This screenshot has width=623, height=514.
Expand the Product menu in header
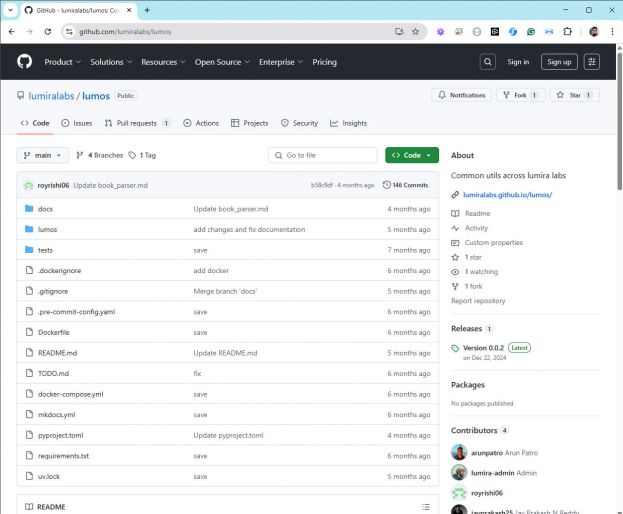tap(62, 62)
